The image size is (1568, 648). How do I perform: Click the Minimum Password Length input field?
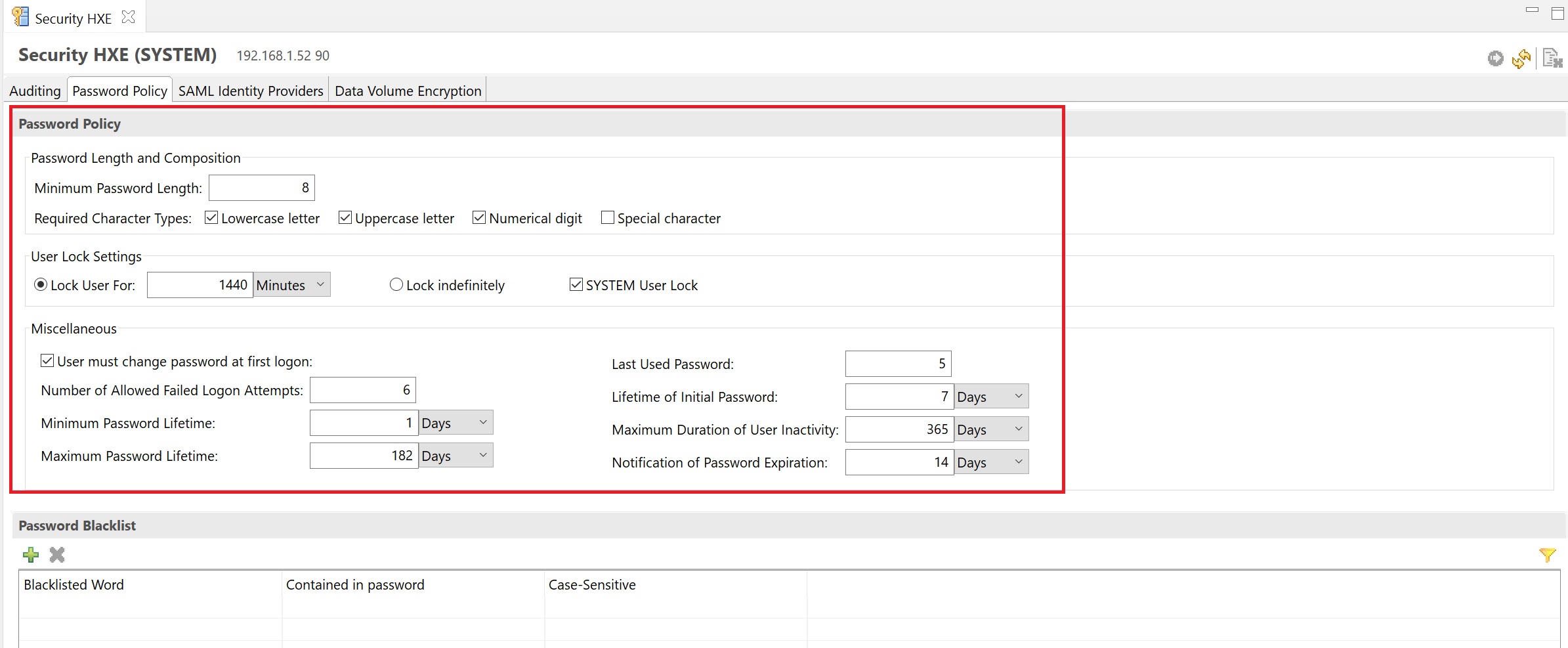[x=261, y=188]
